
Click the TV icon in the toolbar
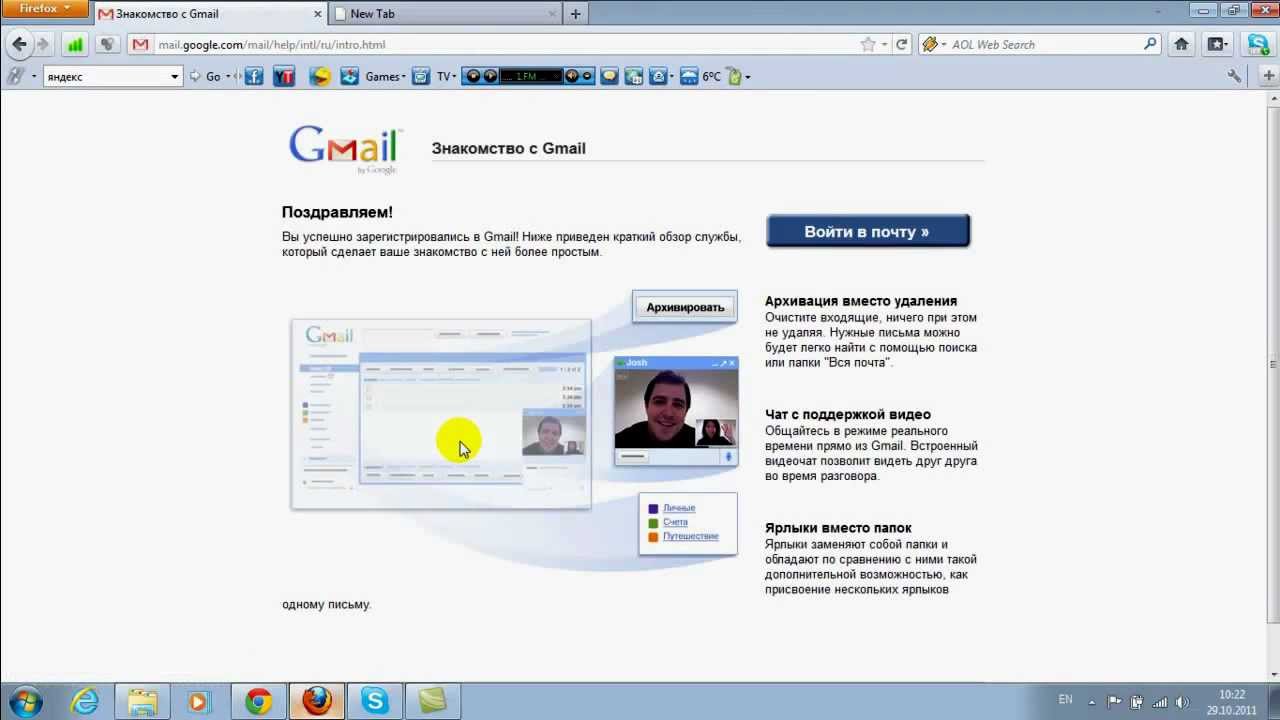pos(421,76)
